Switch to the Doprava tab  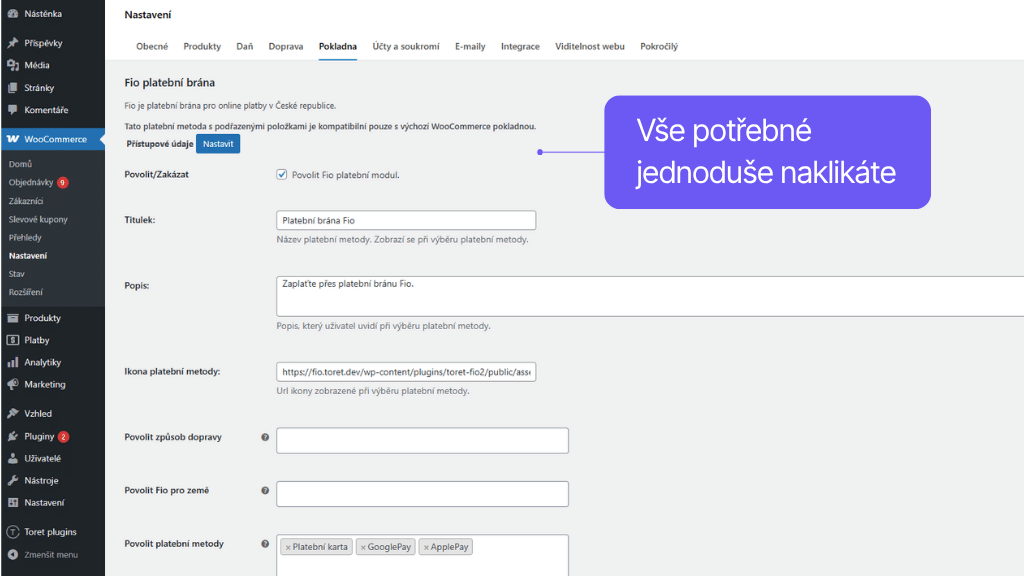pos(285,46)
